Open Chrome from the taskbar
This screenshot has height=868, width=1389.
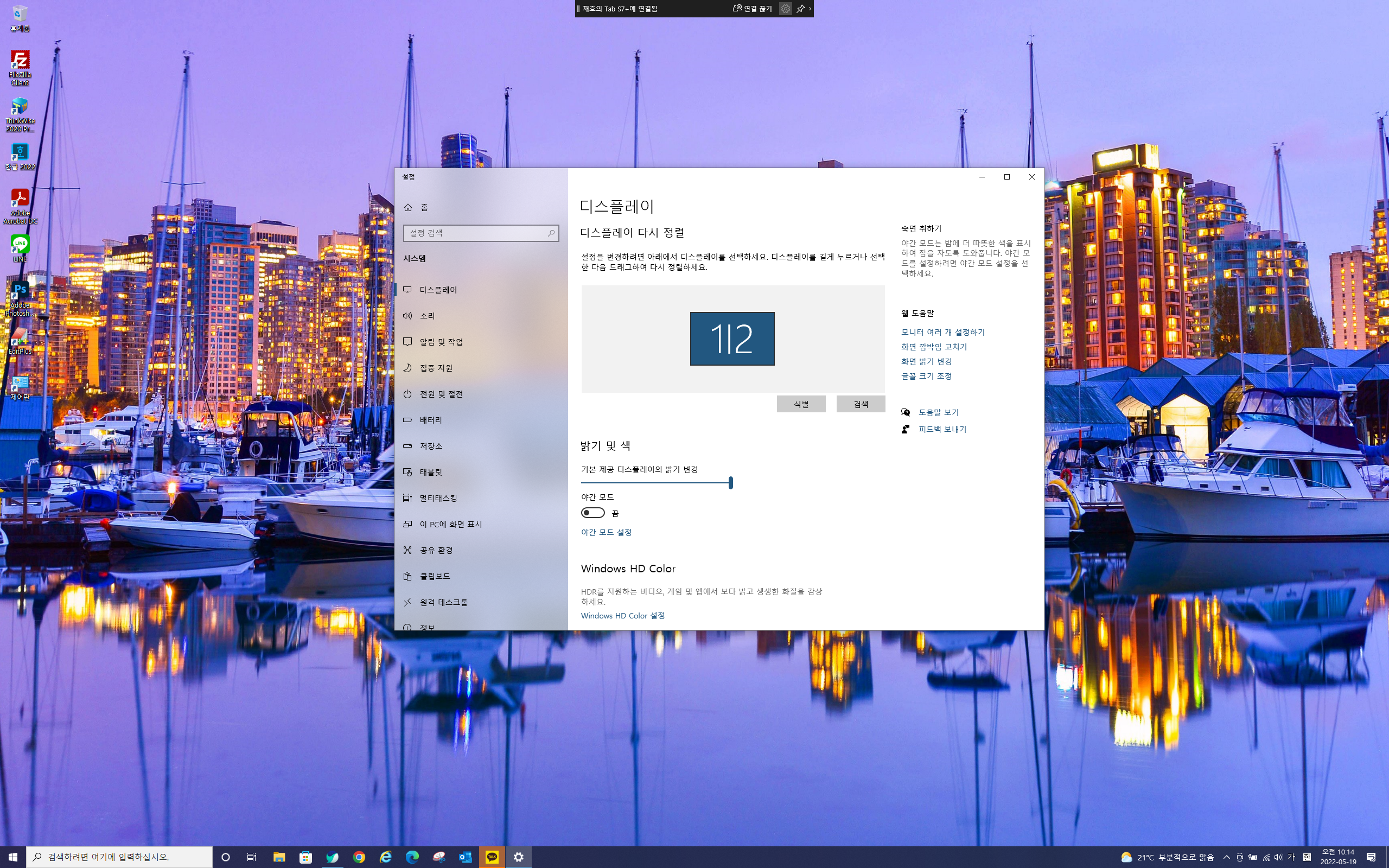pyautogui.click(x=359, y=857)
